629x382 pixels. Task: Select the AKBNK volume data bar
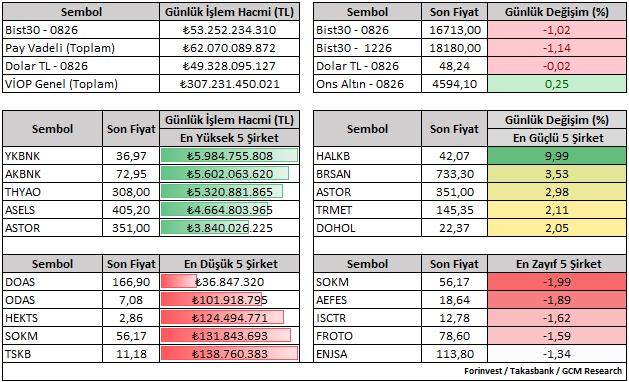[225, 174]
